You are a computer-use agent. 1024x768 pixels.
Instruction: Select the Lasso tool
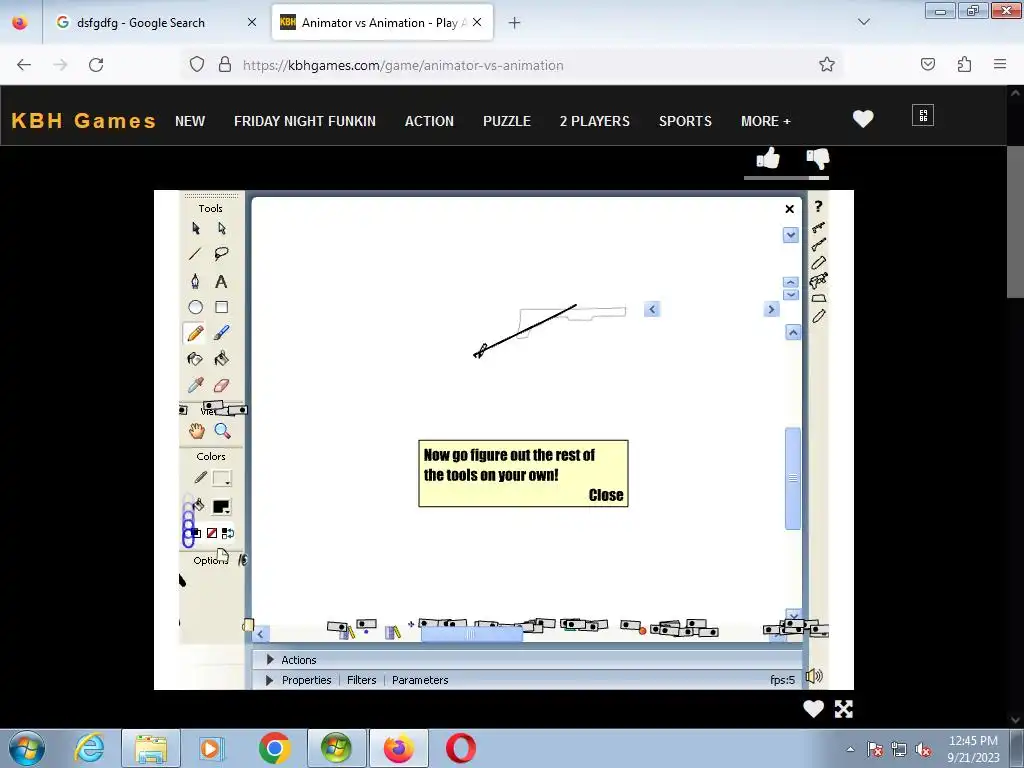(x=221, y=254)
